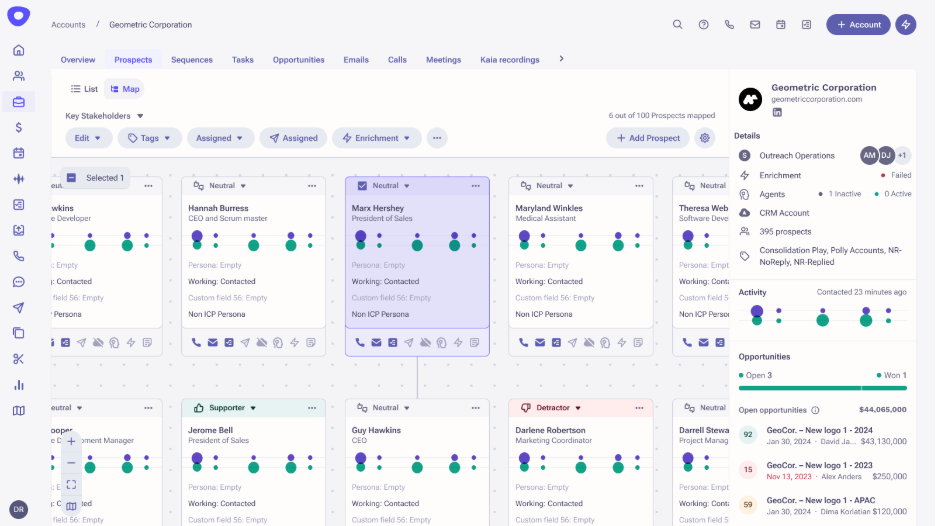Open info icon next to Open opportunities
936x526 pixels.
[x=815, y=410]
